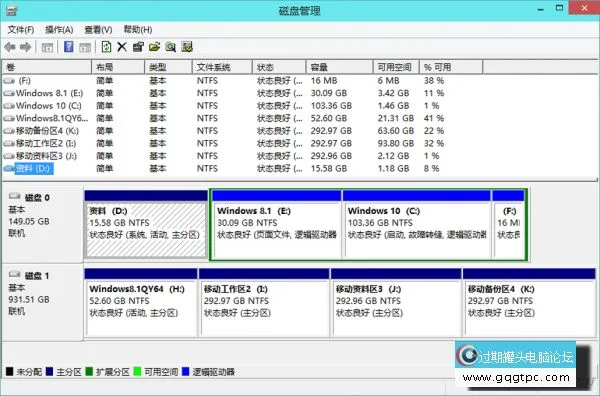Minimize the Disk Management window
This screenshot has height=396, width=600.
540,9
